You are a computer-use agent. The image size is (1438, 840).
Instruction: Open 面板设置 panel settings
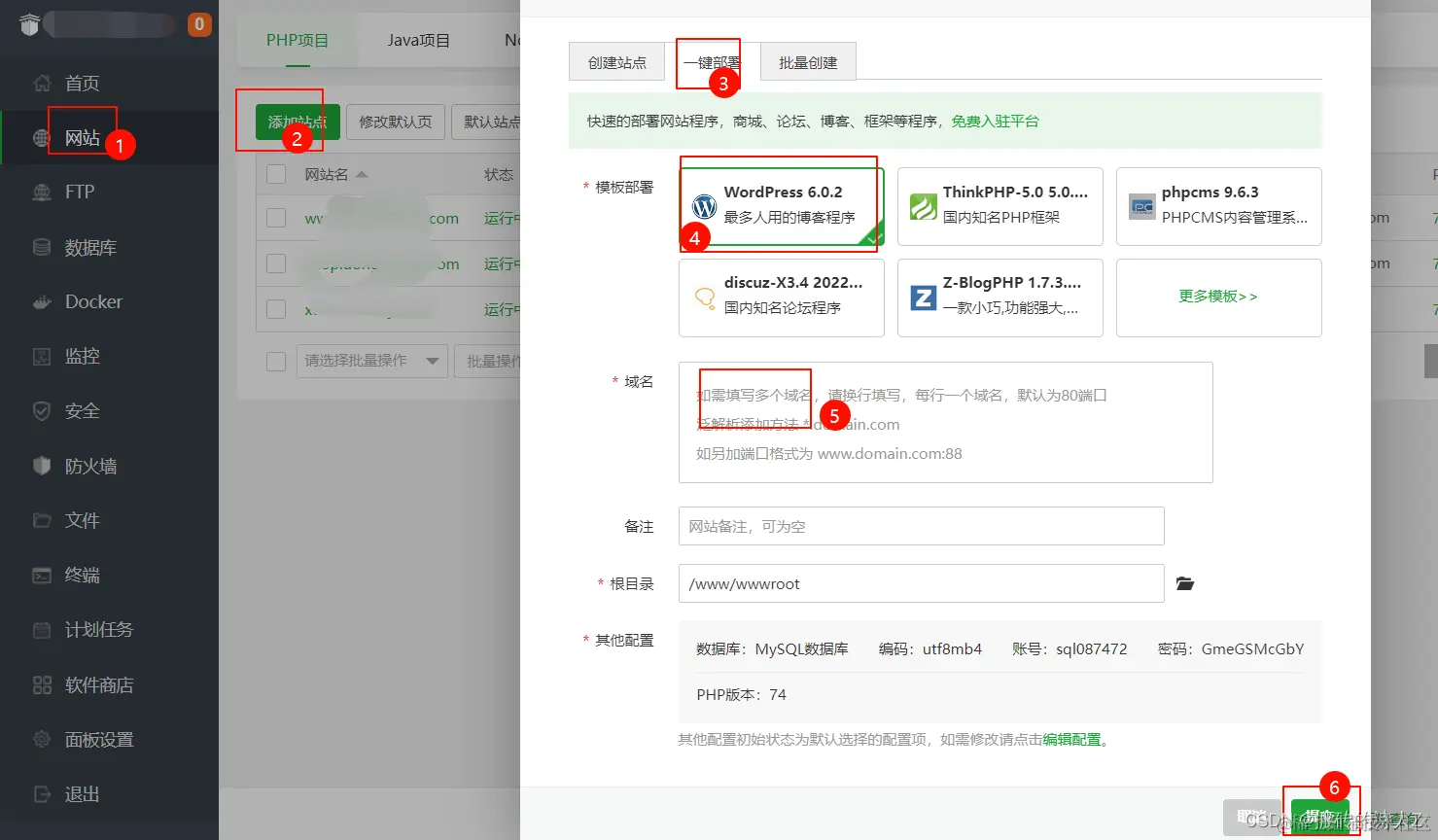(97, 739)
